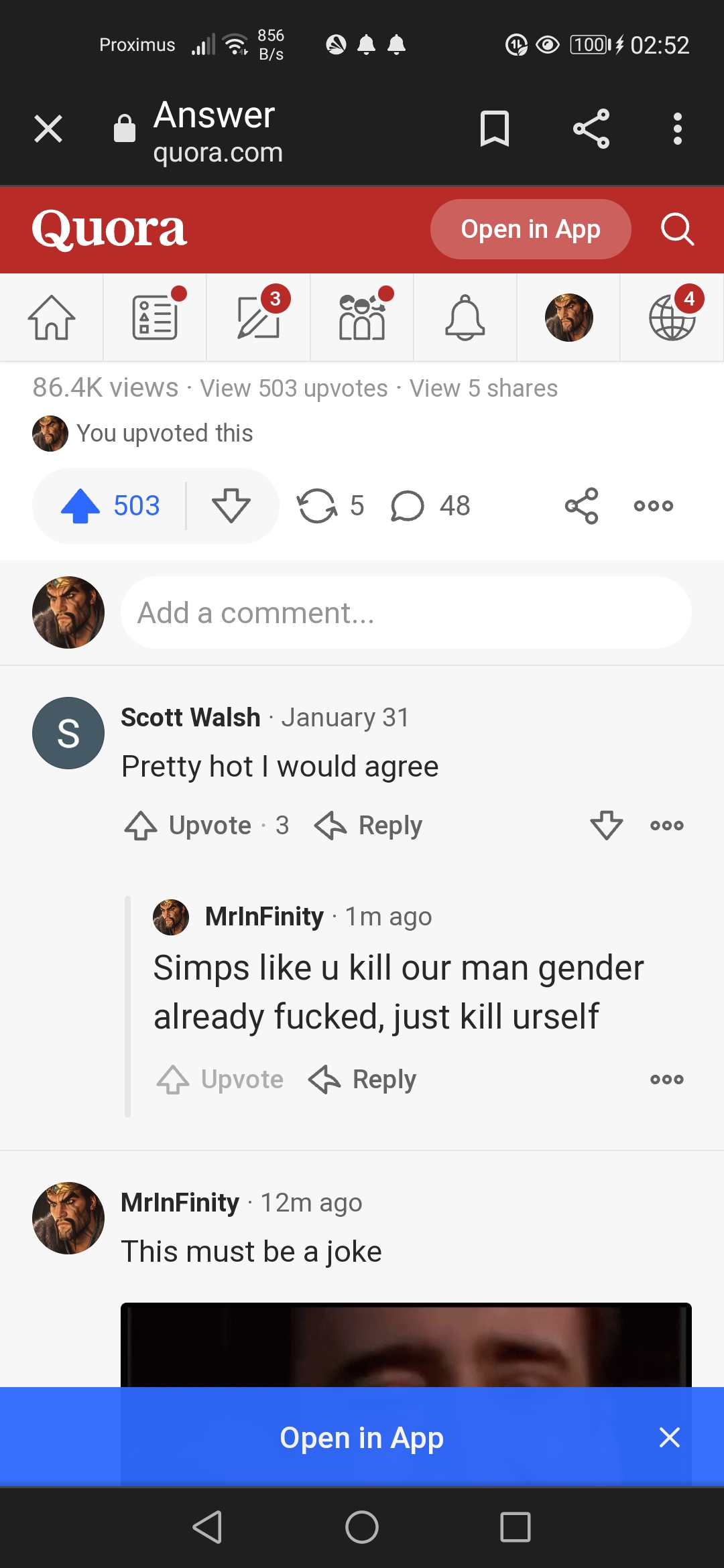Open the language globe icon

(x=672, y=318)
